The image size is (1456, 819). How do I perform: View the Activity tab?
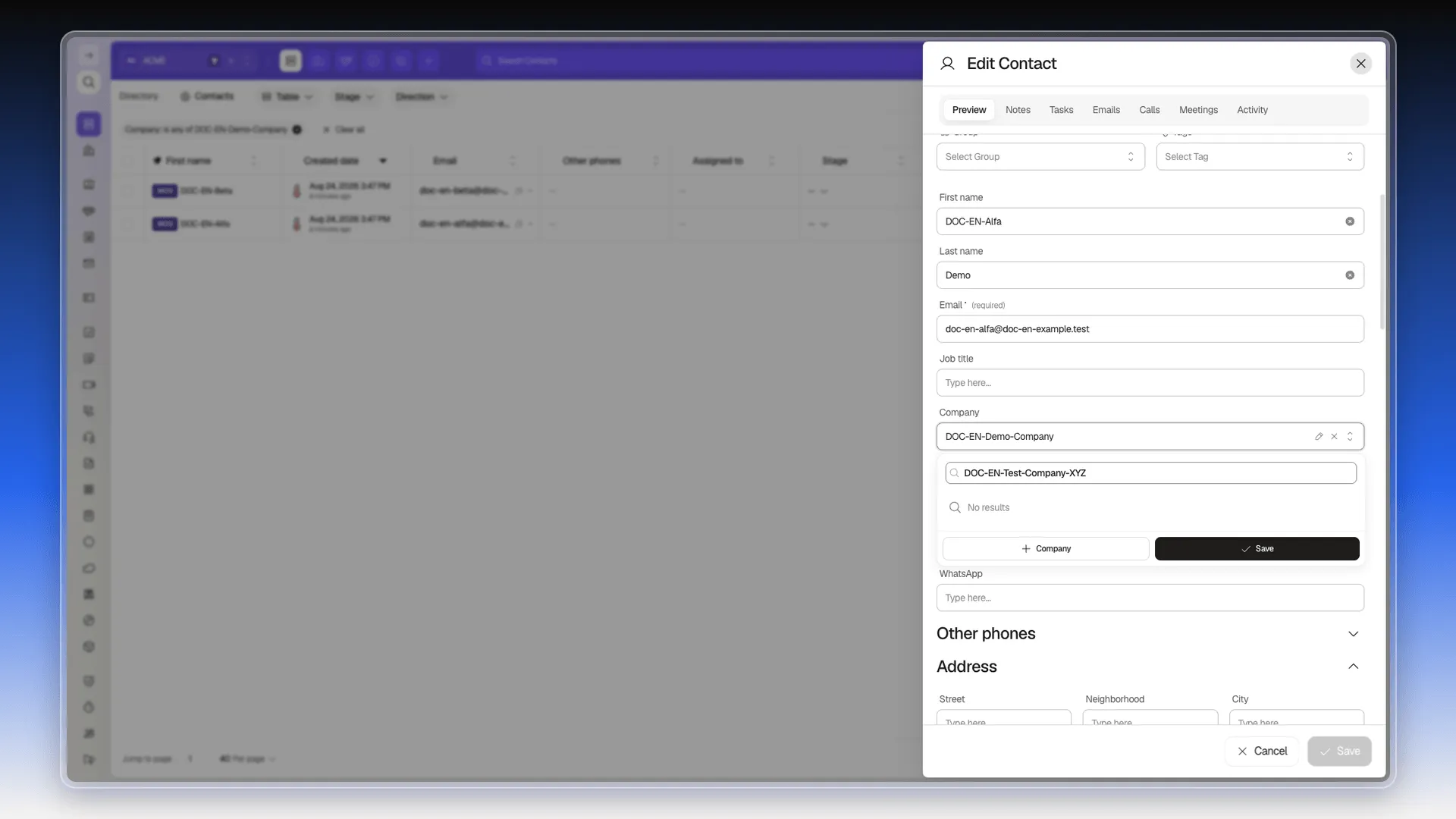[x=1252, y=110]
